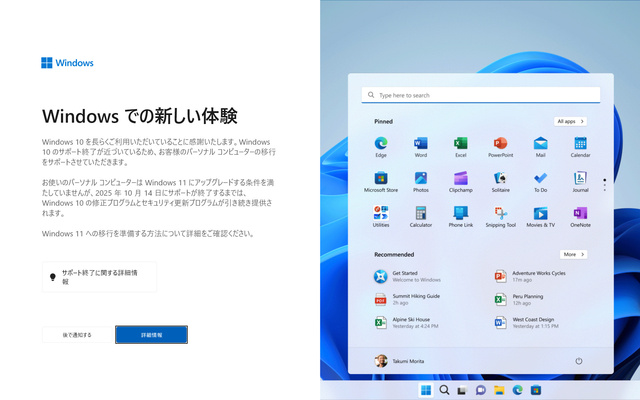Click the 後で通知する button
The image size is (640, 400).
(77, 335)
